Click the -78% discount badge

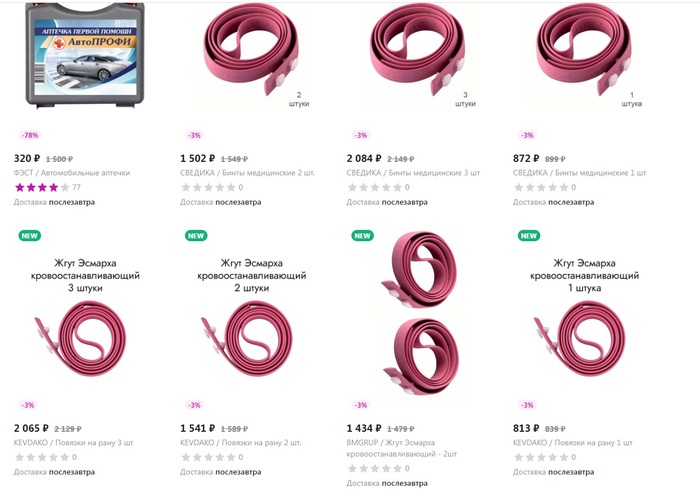(29, 135)
